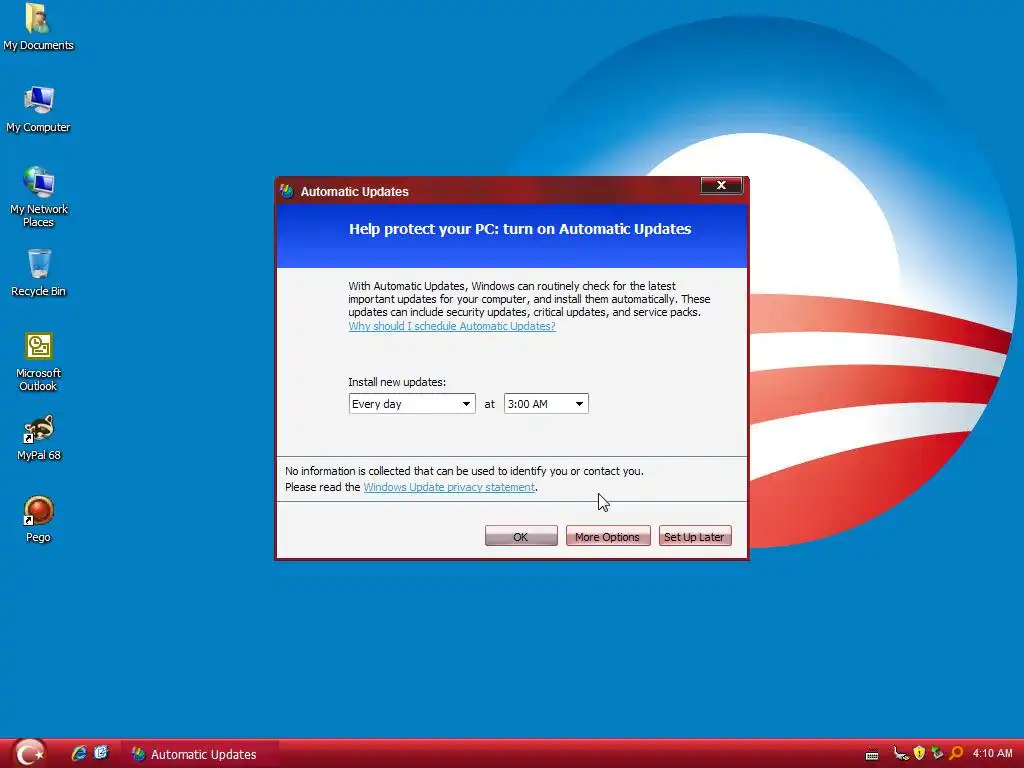The height and width of the screenshot is (768, 1024).
Task: Select the My Network Places icon
Action: [x=39, y=197]
